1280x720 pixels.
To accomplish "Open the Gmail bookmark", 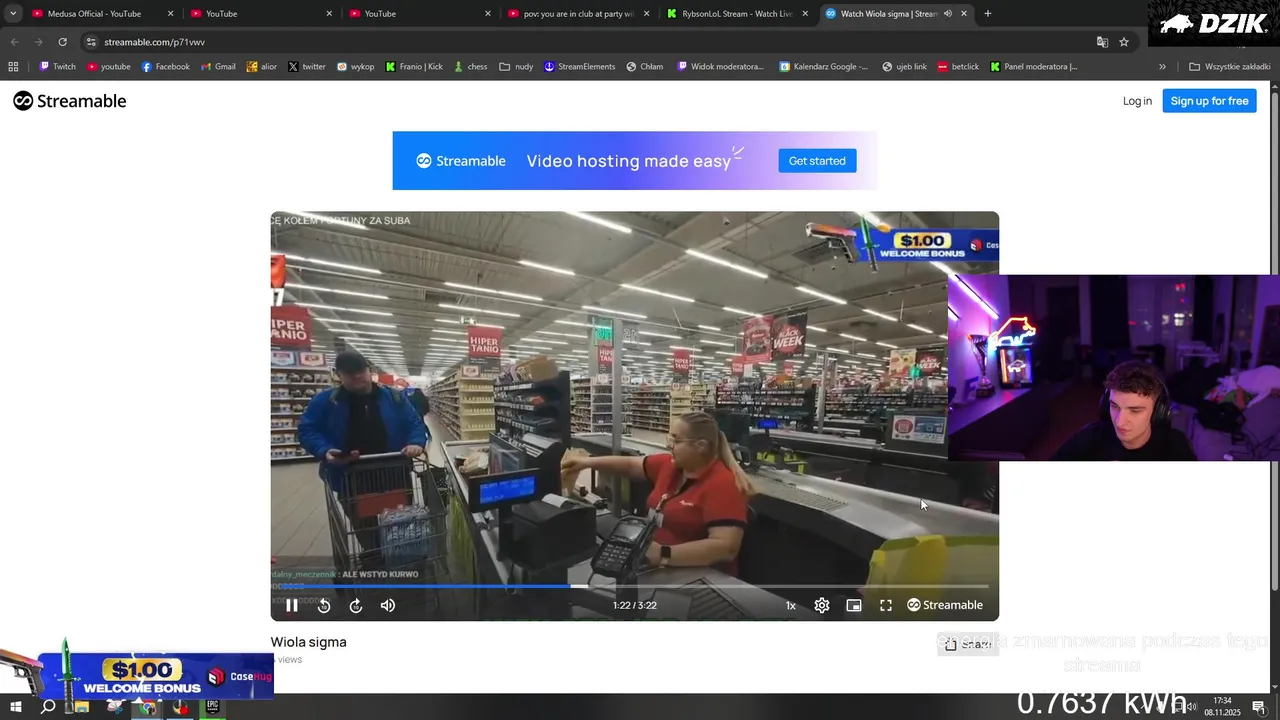I will (x=218, y=67).
